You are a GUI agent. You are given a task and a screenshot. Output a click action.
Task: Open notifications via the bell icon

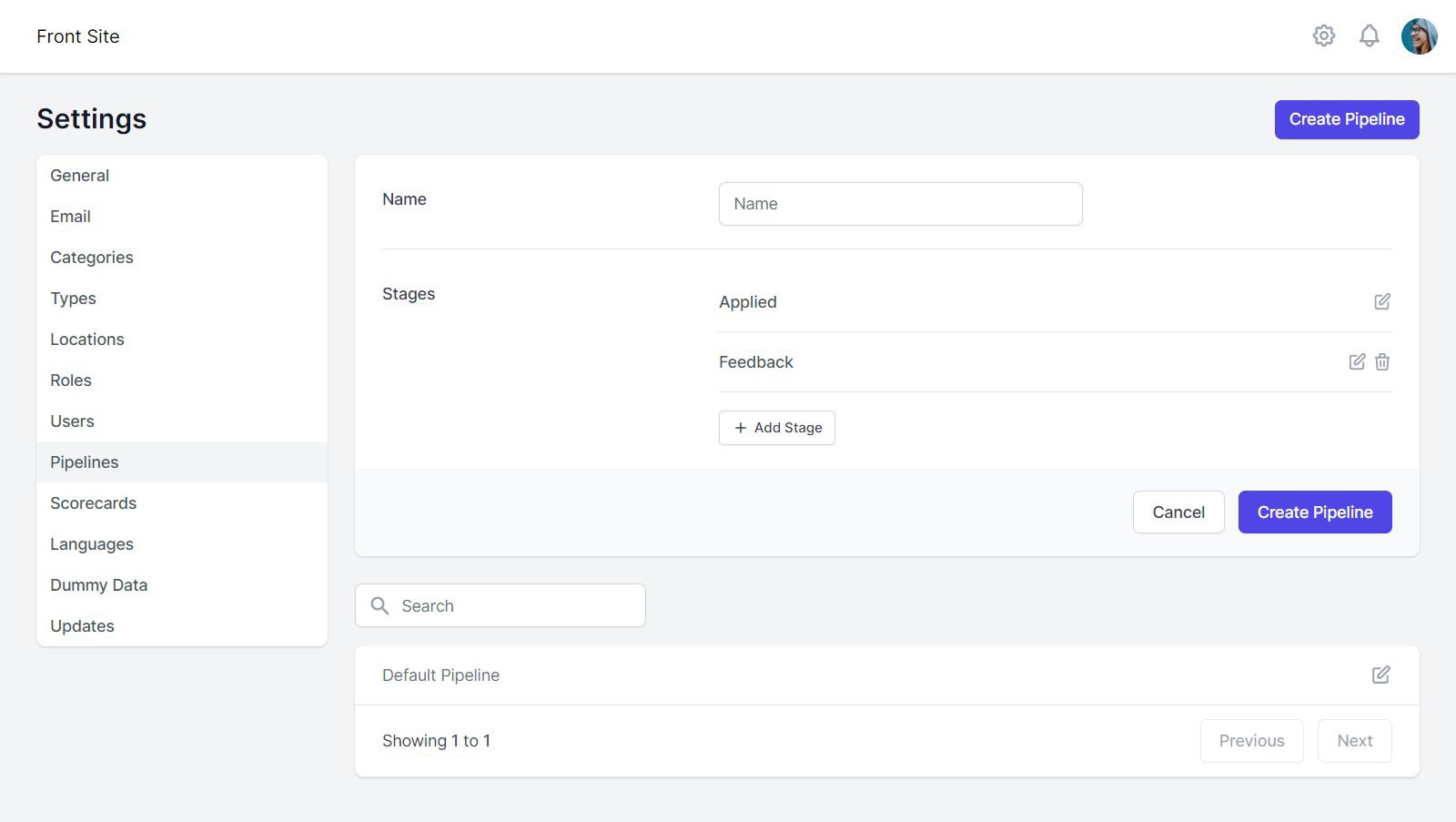[1369, 36]
